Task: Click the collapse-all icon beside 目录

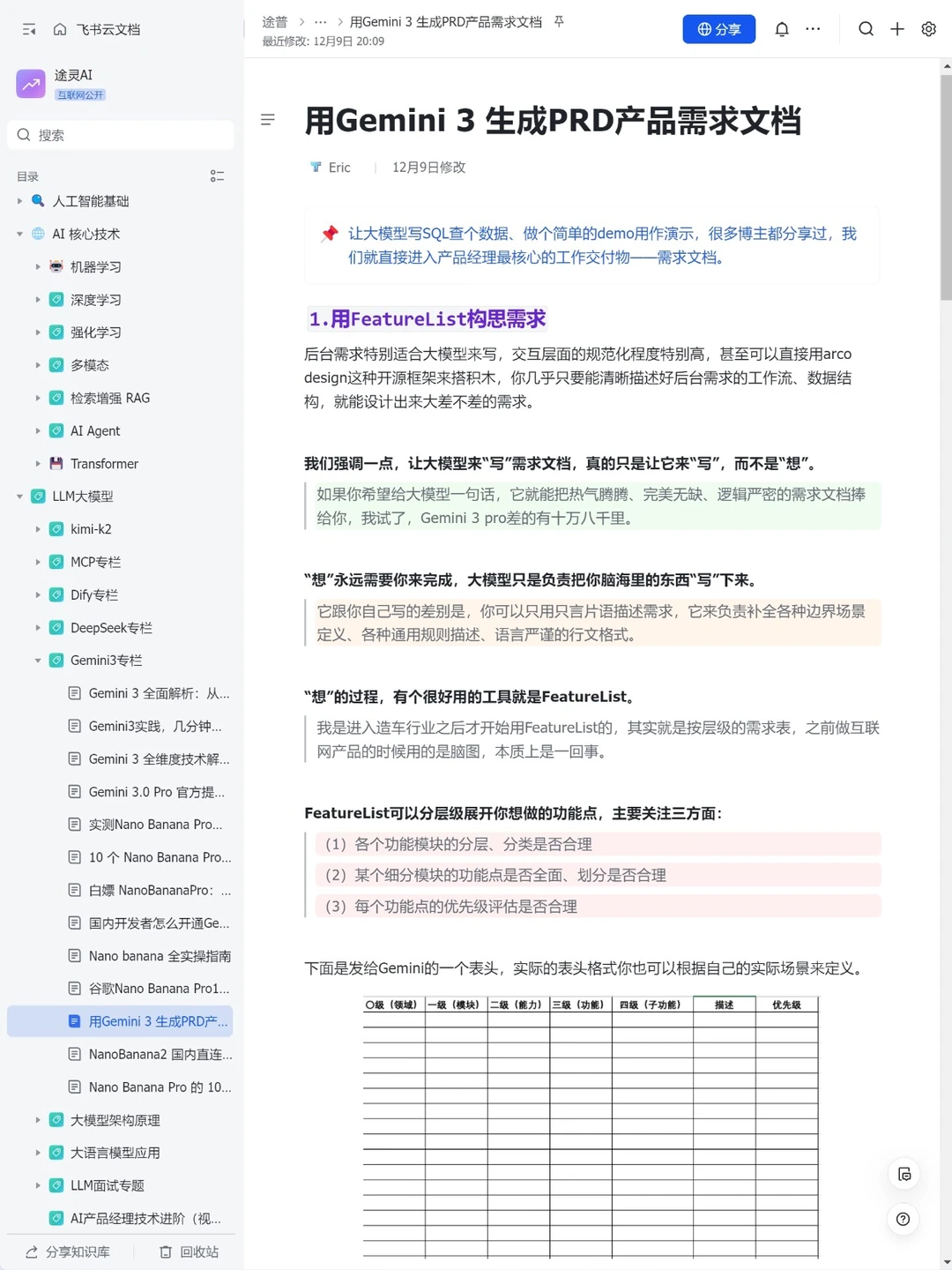Action: (x=217, y=176)
